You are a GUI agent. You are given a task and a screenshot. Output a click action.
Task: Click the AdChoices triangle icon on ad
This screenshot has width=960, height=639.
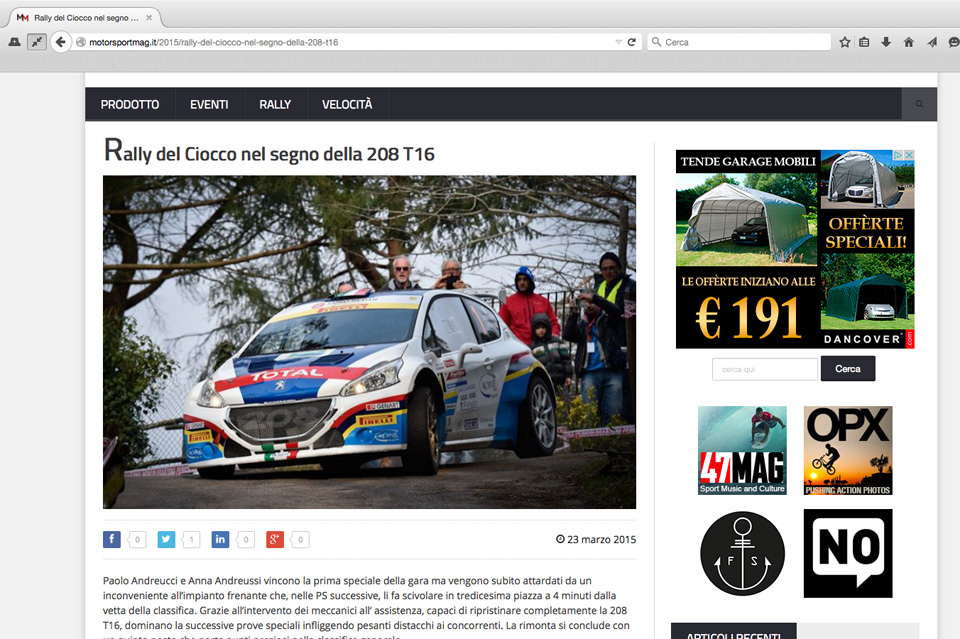(x=898, y=155)
